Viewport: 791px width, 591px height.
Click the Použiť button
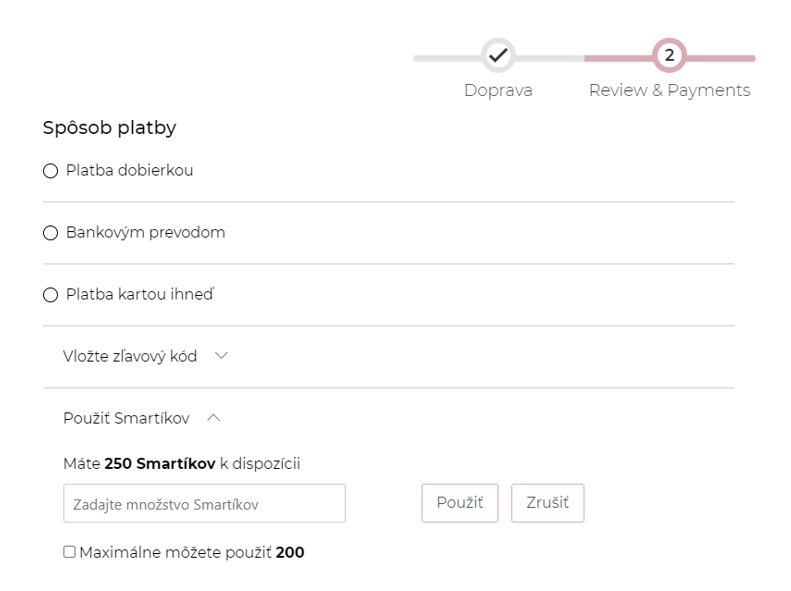coord(460,503)
